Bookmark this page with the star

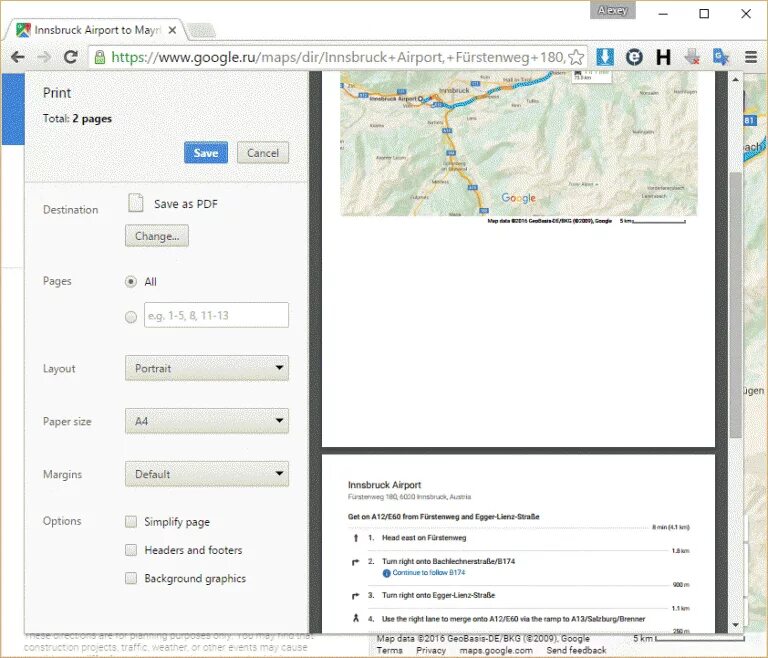coord(576,57)
